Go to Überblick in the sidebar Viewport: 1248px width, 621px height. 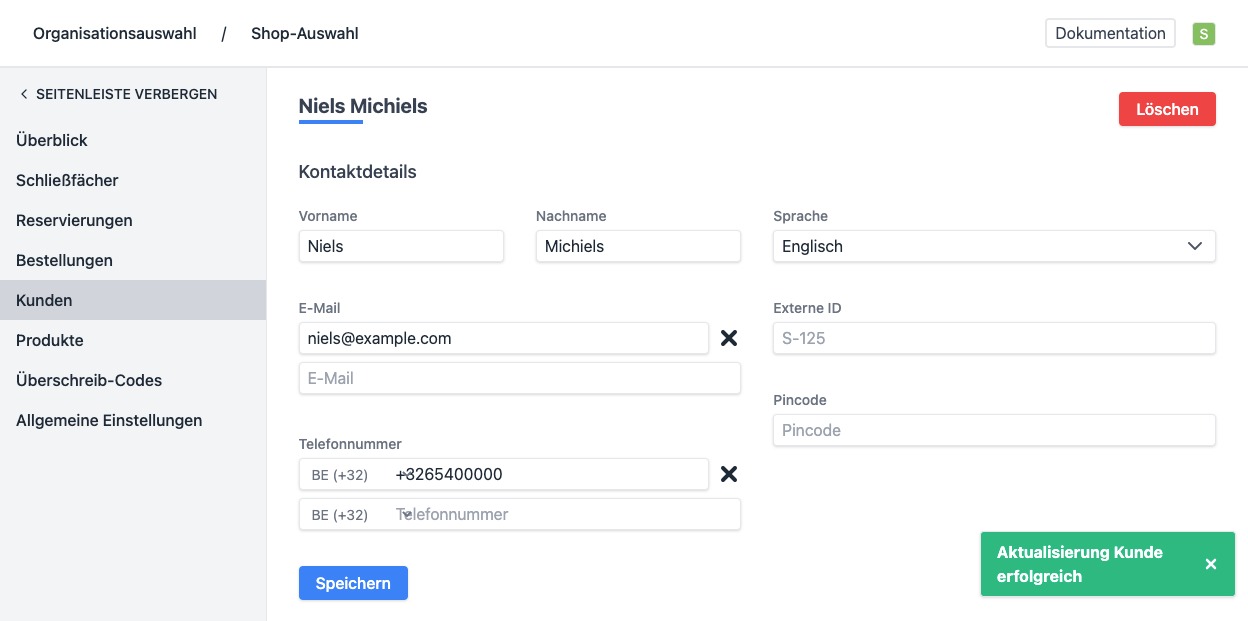coord(52,140)
